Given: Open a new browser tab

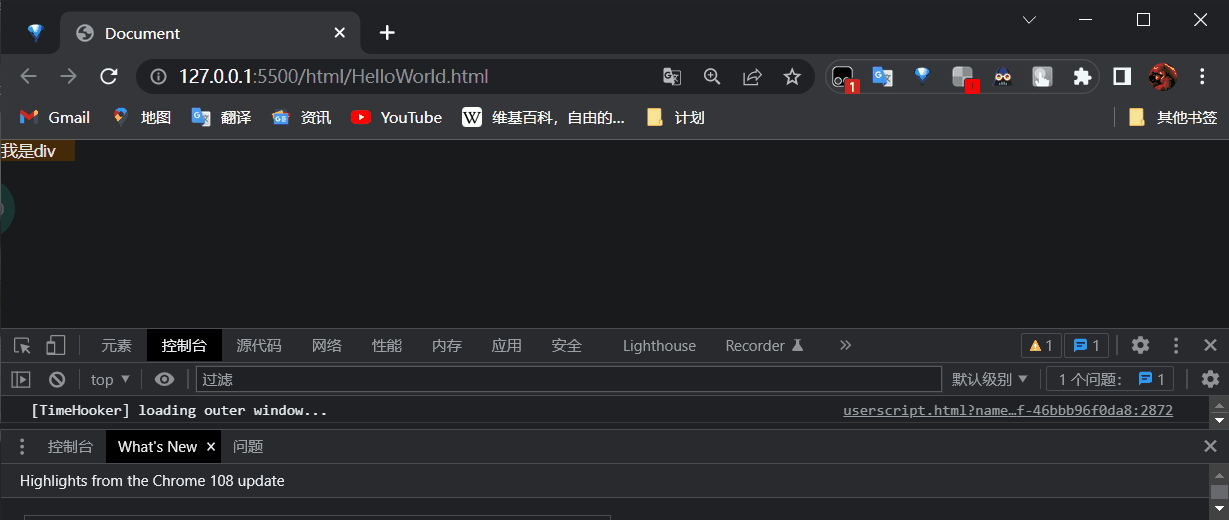Looking at the screenshot, I should click(387, 33).
